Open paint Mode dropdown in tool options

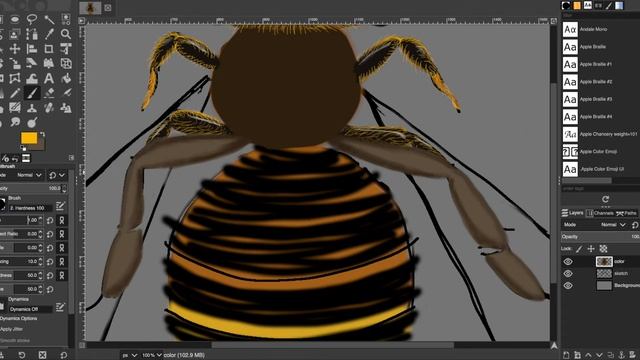point(21,175)
